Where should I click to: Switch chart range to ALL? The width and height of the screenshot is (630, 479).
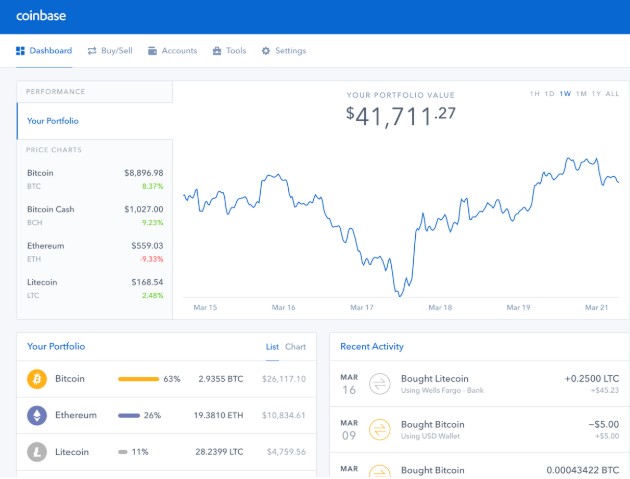(x=612, y=94)
